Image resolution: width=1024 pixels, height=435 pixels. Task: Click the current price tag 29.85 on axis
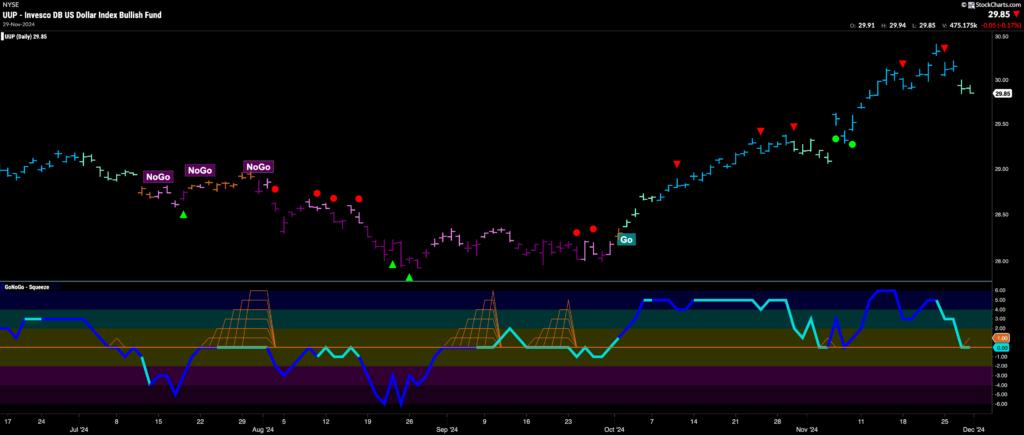click(x=1002, y=94)
